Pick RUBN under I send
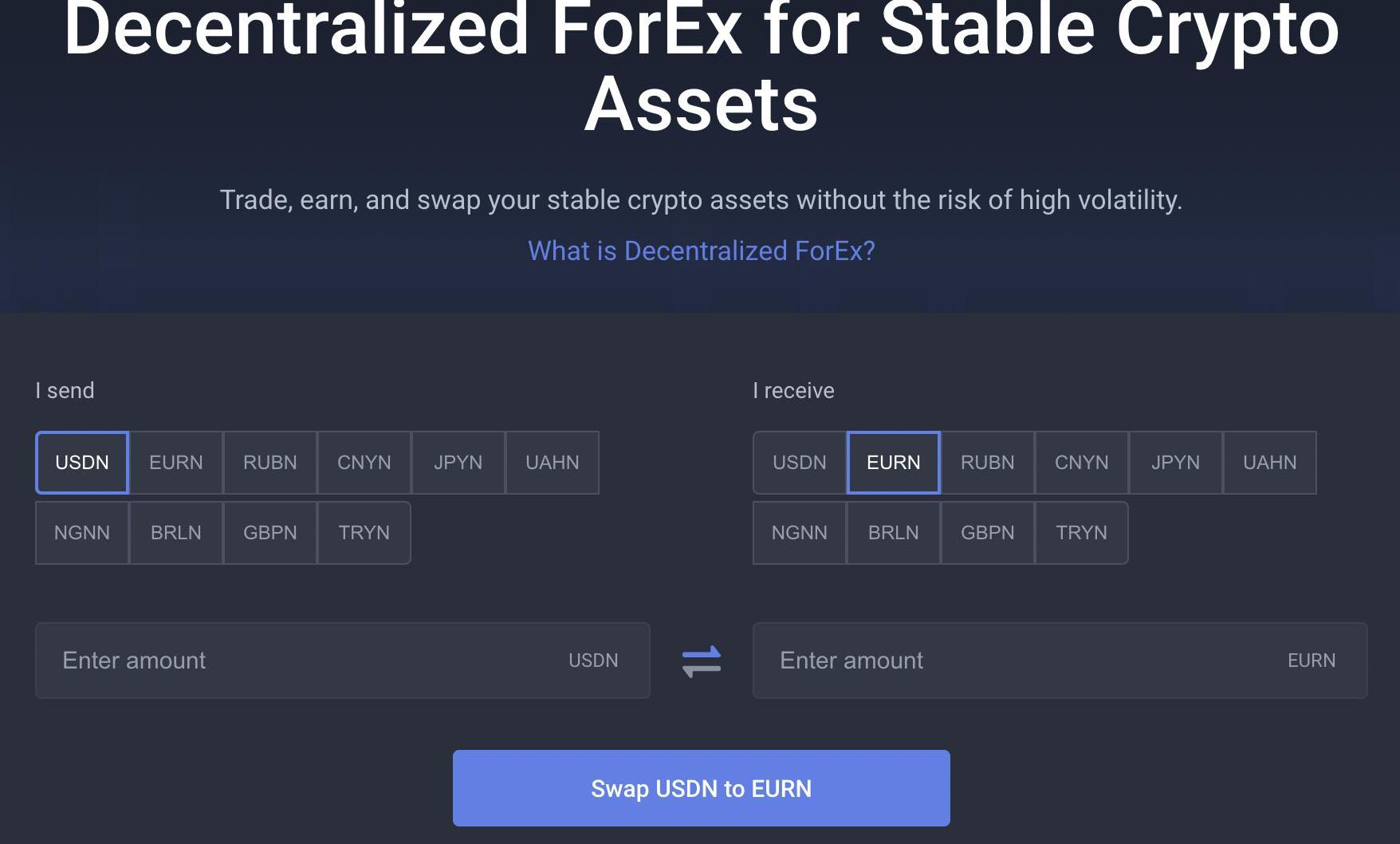The height and width of the screenshot is (844, 1400). pyautogui.click(x=270, y=463)
